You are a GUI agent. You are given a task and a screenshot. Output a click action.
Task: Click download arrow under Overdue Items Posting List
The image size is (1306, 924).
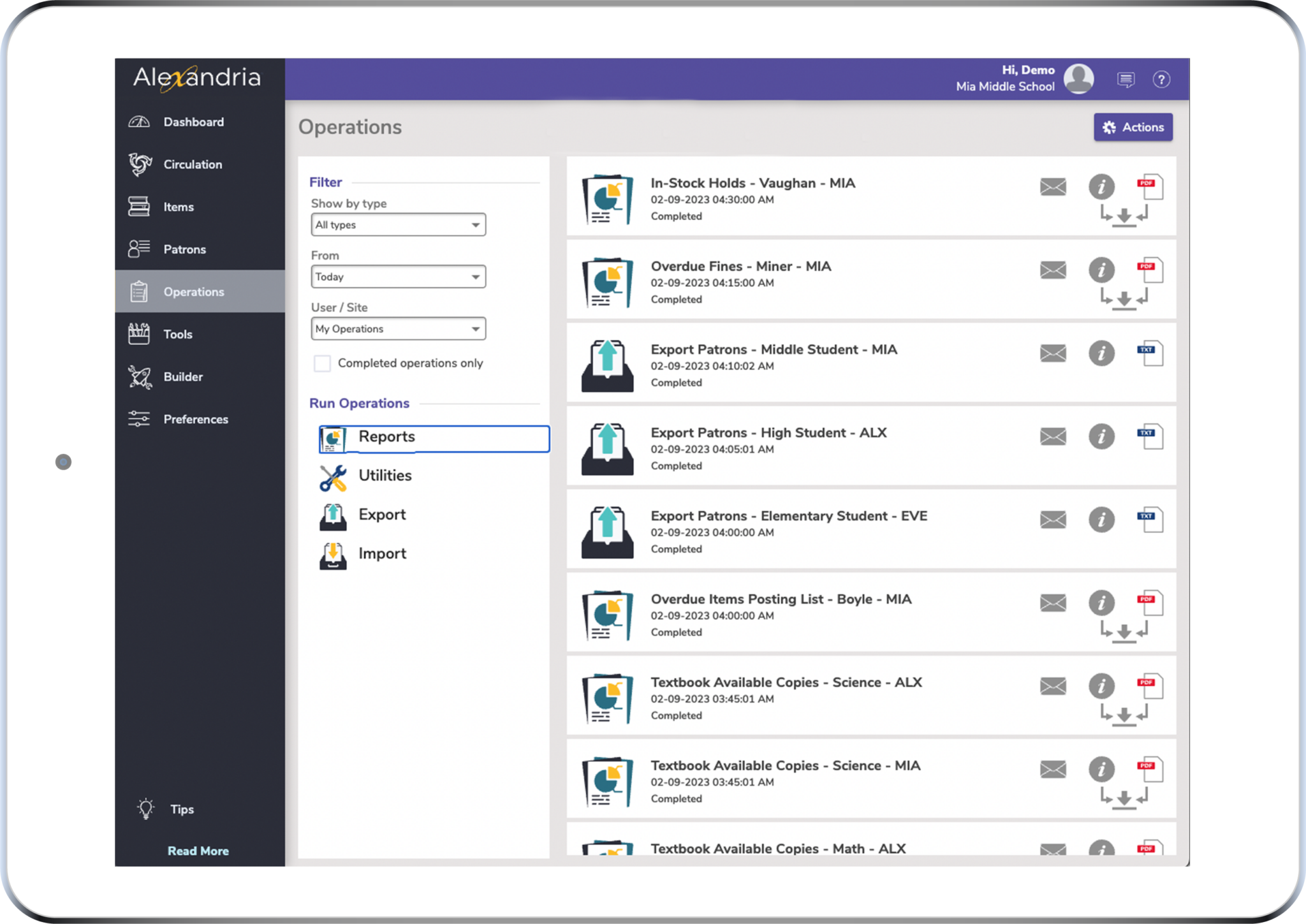coord(1124,632)
